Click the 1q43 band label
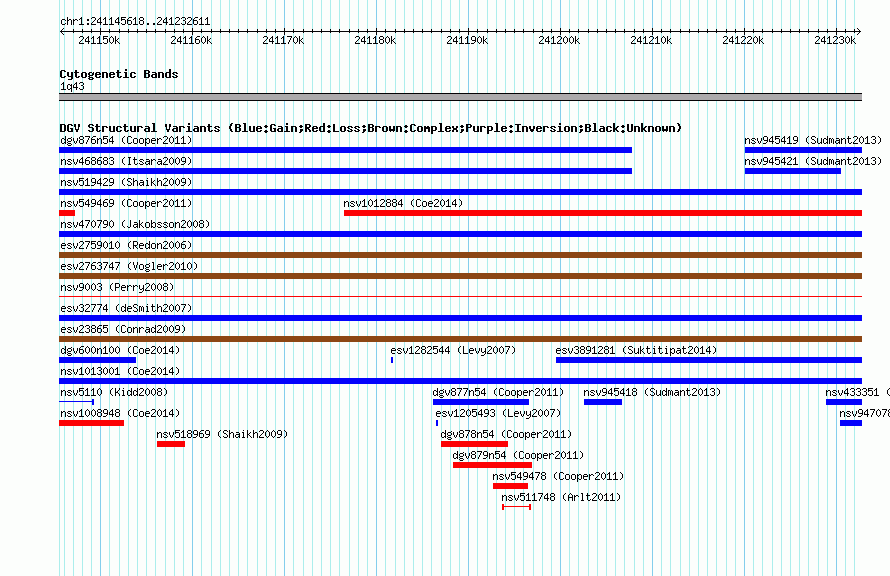The width and height of the screenshot is (890, 576). (x=72, y=86)
